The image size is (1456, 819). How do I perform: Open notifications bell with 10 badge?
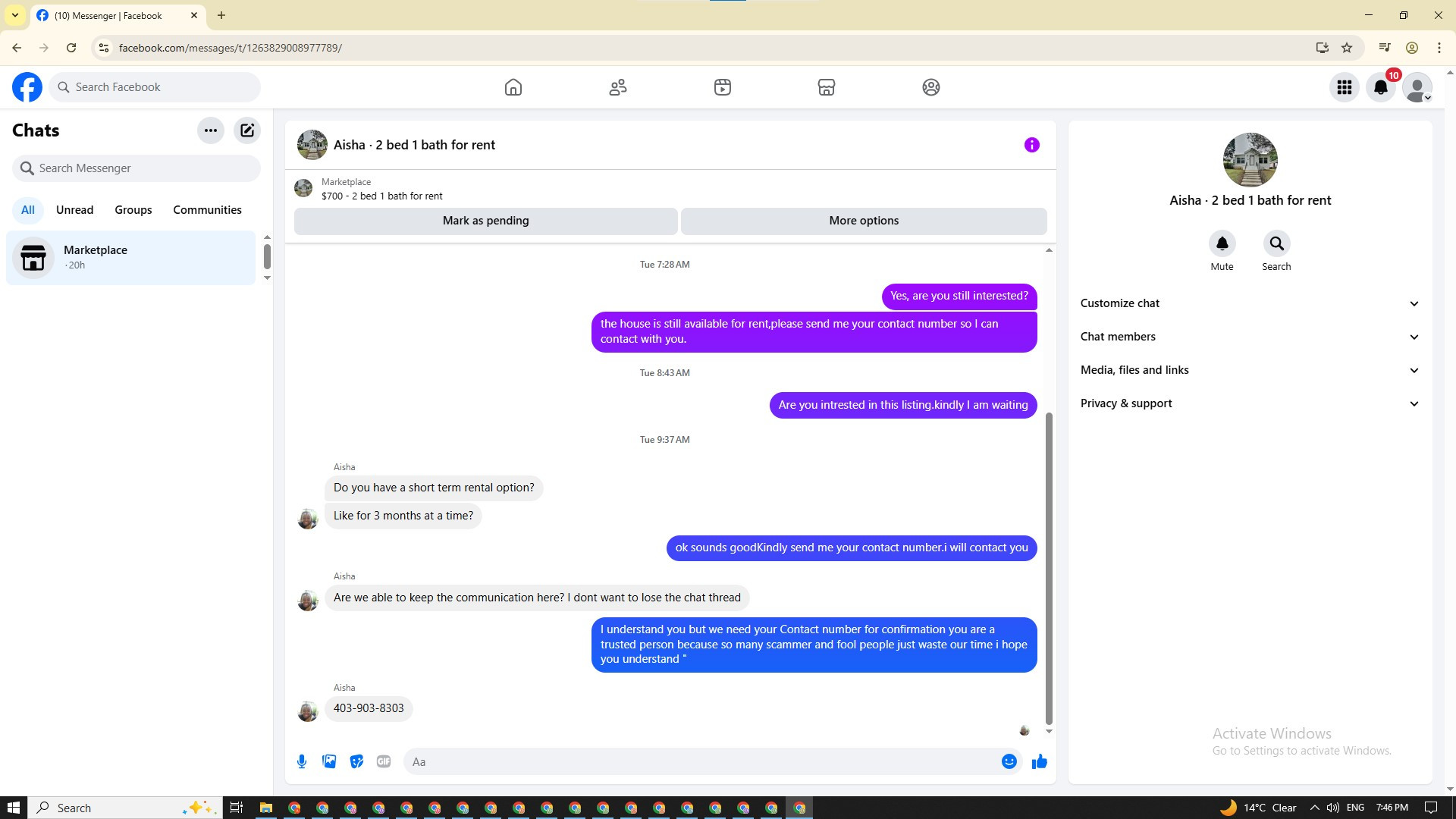(x=1381, y=87)
